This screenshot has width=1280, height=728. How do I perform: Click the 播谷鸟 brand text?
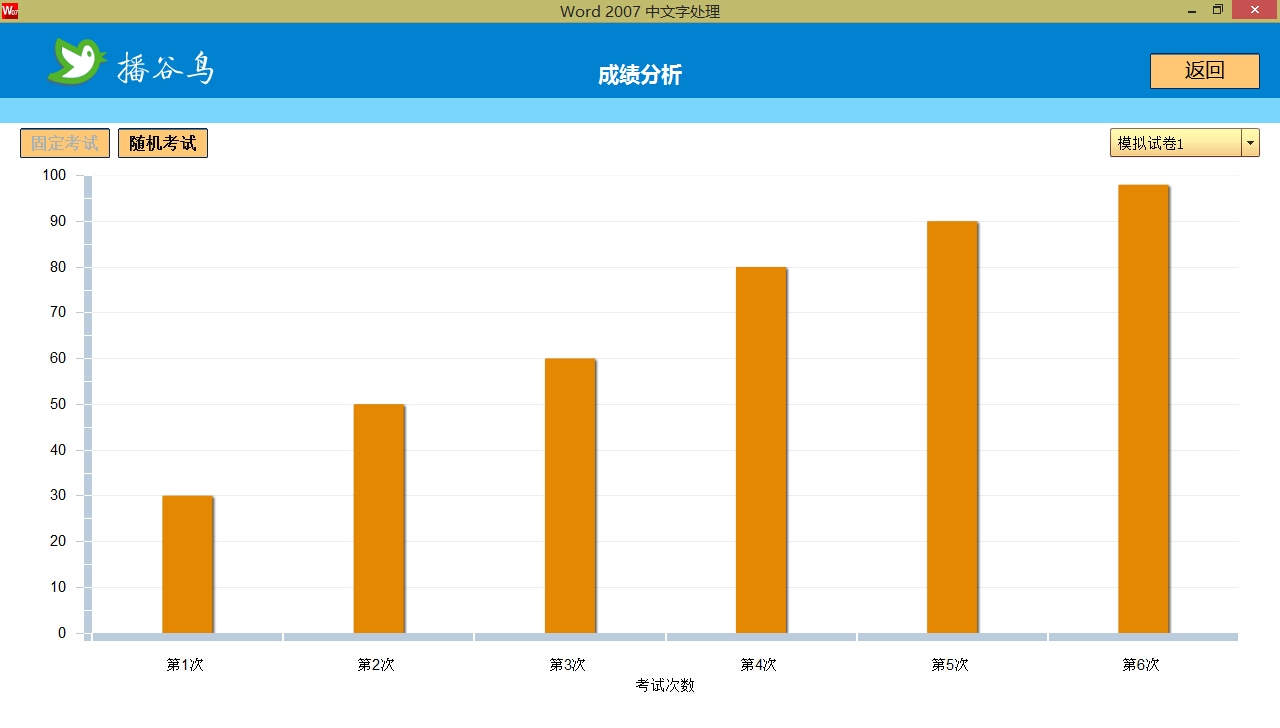pyautogui.click(x=166, y=67)
